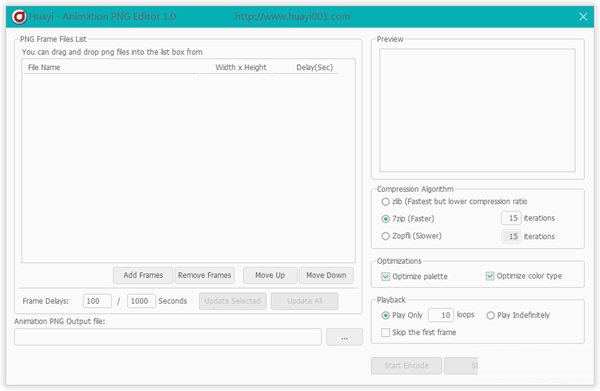Toggle the Optimize color type checkbox
The image size is (600, 391).
click(x=490, y=276)
